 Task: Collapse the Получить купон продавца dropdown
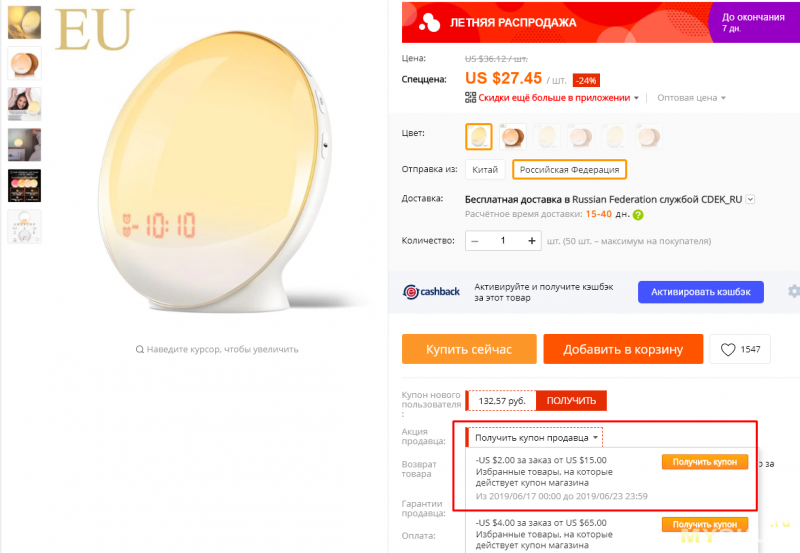point(535,438)
